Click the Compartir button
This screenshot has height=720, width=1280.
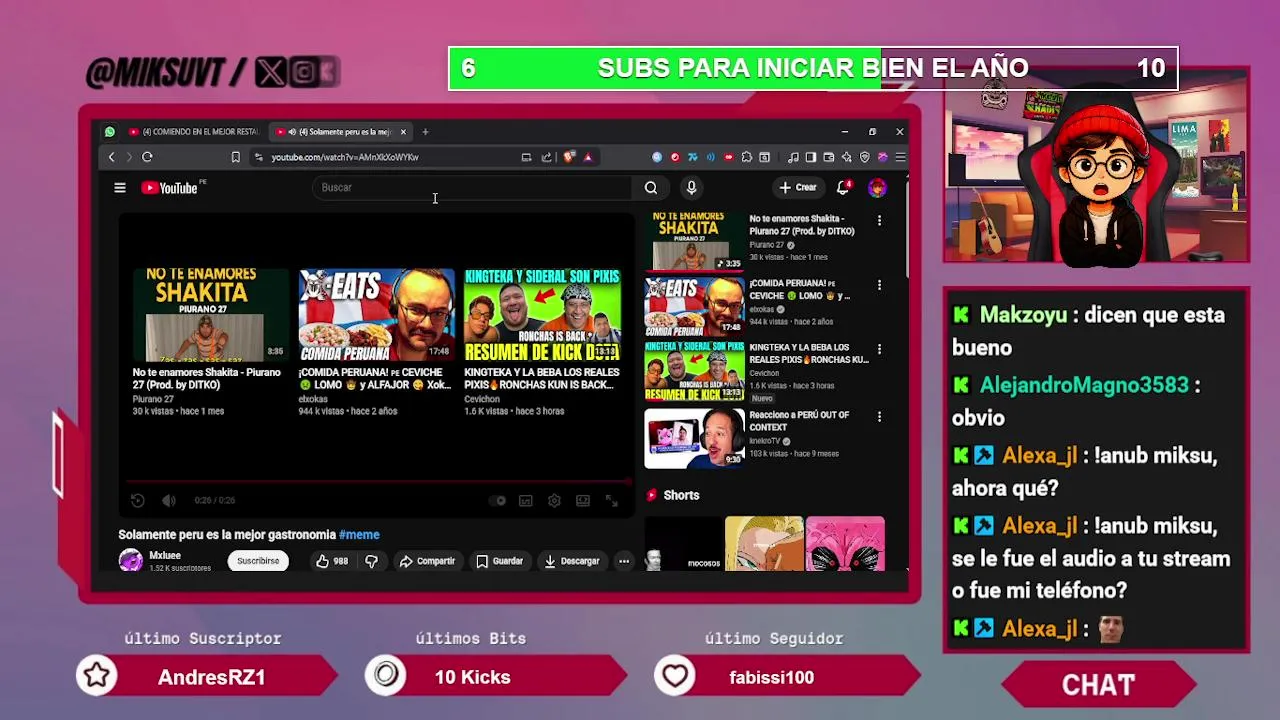coord(427,561)
